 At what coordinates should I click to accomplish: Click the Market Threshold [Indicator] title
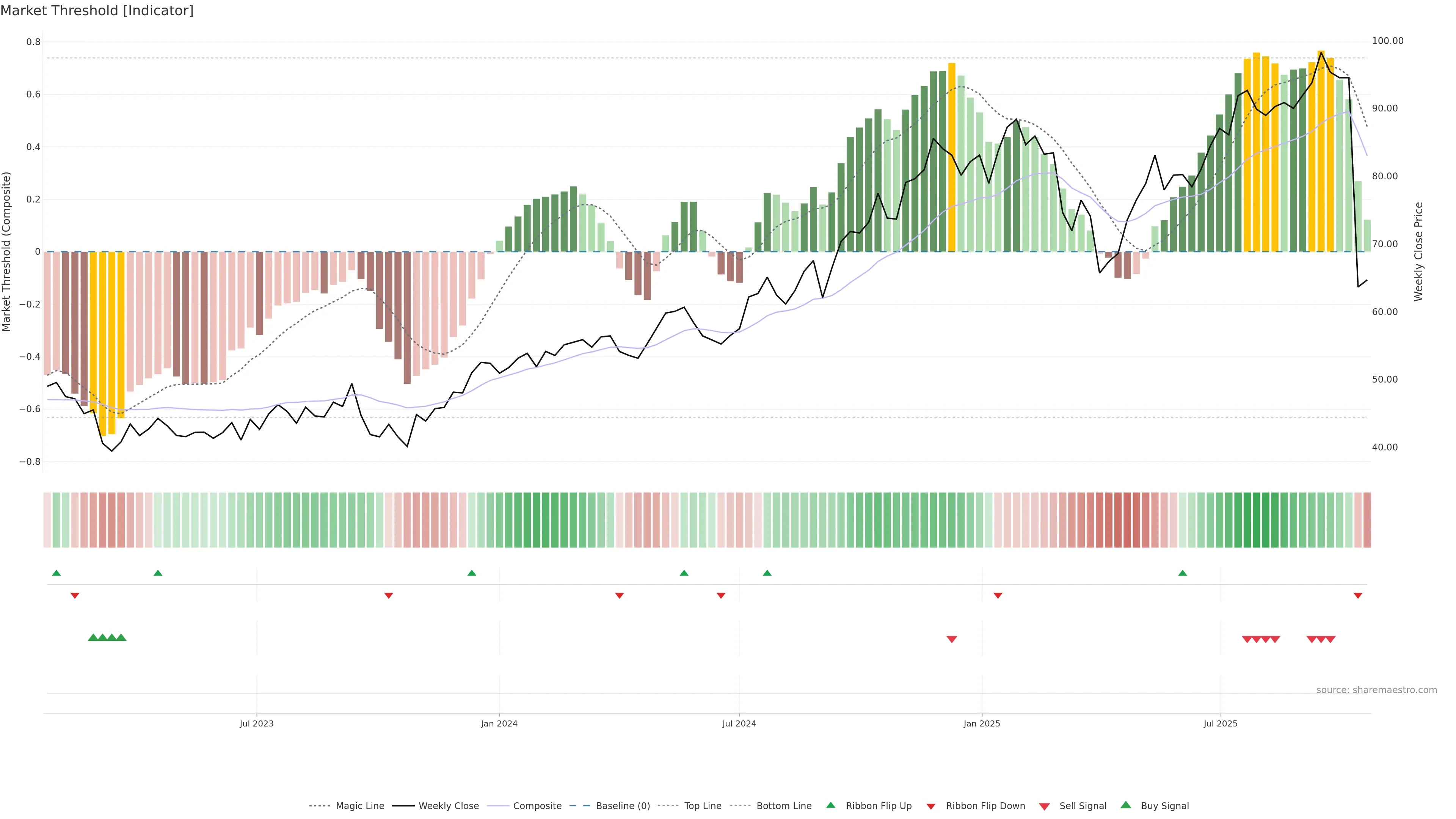pos(97,11)
